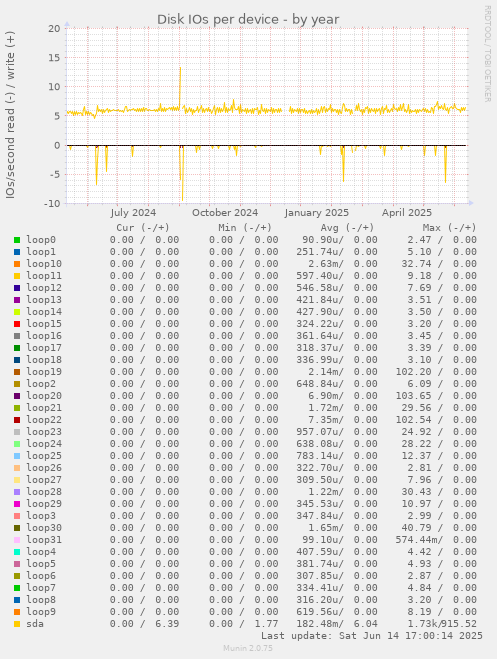Click the yellow sda legend color swatch
The height and width of the screenshot is (659, 497).
17,624
